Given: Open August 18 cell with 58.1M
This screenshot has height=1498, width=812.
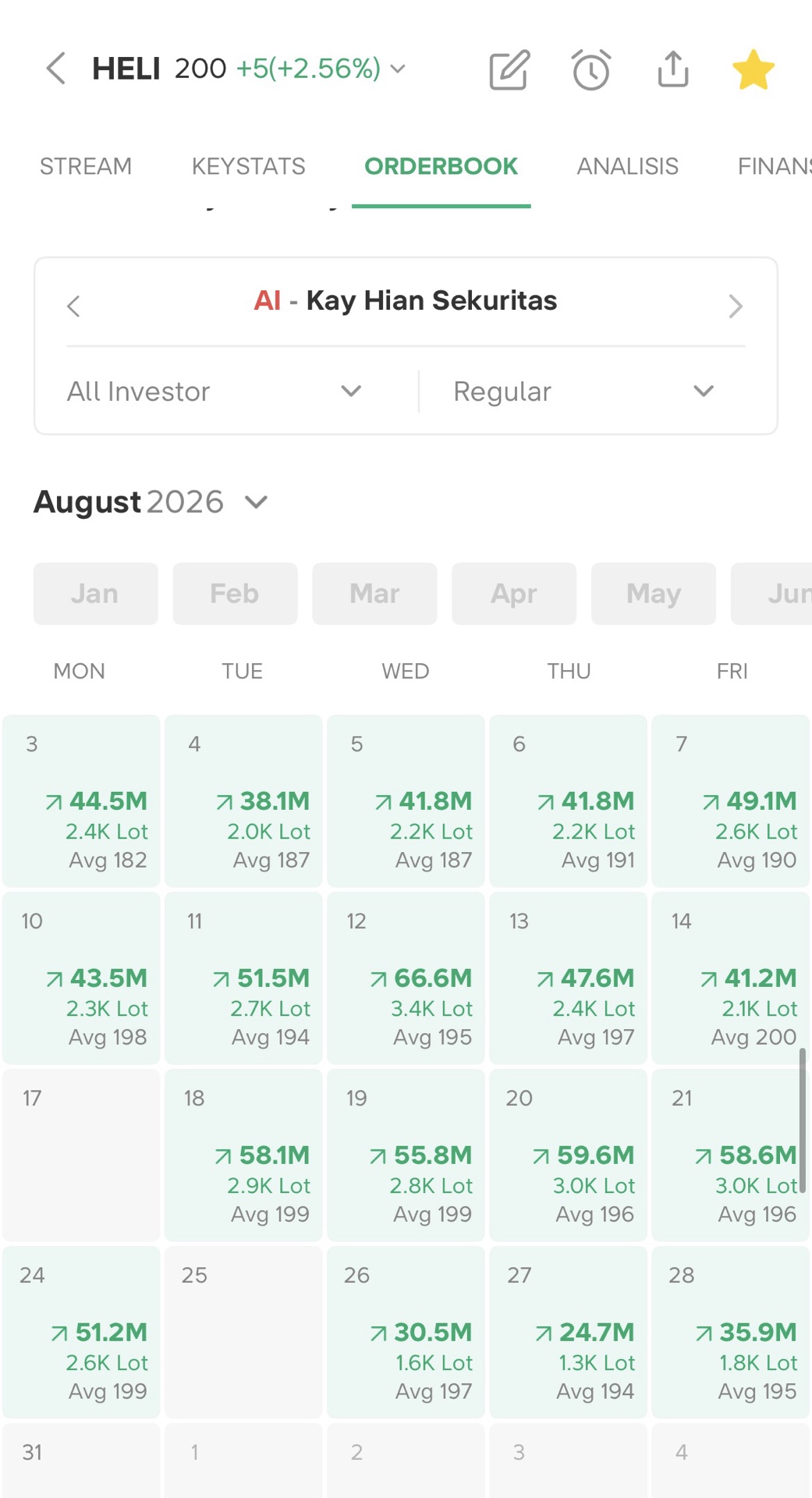Looking at the screenshot, I should pyautogui.click(x=243, y=1155).
